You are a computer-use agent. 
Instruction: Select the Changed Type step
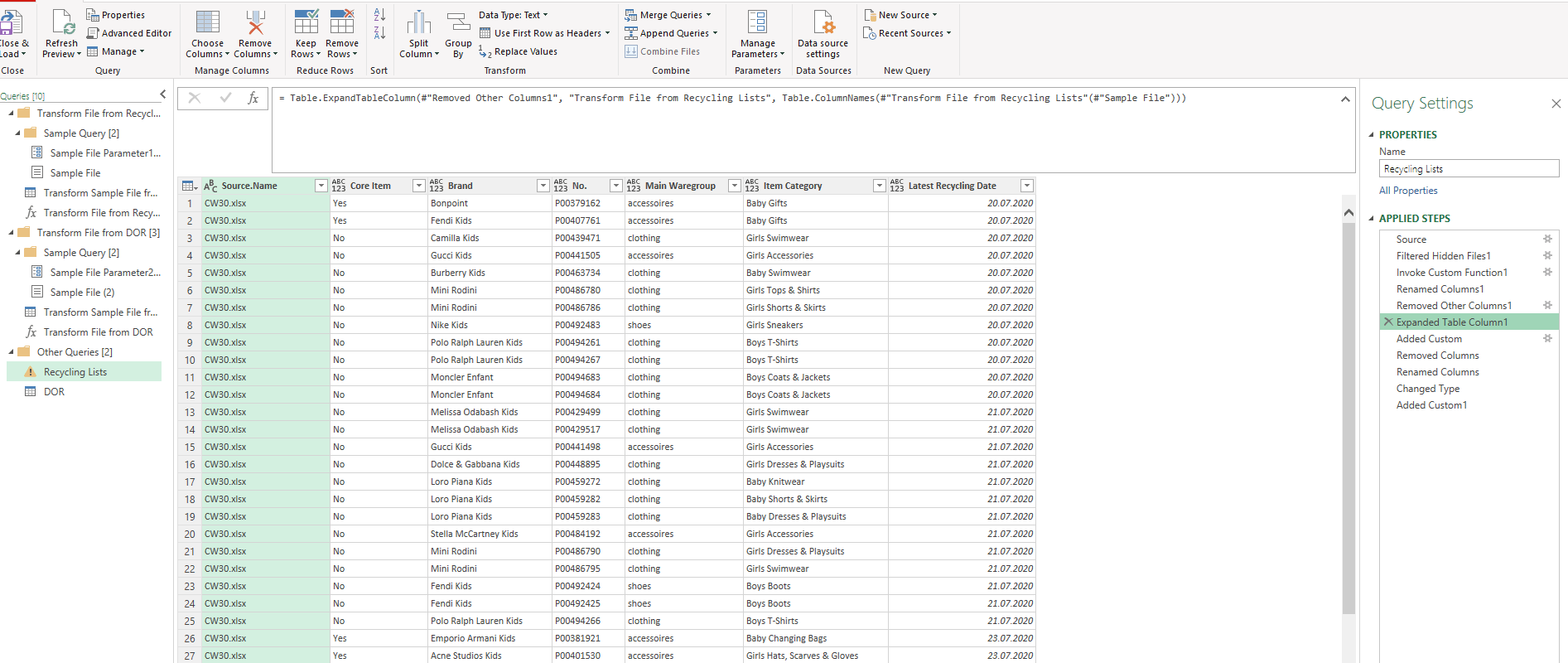(x=1428, y=388)
